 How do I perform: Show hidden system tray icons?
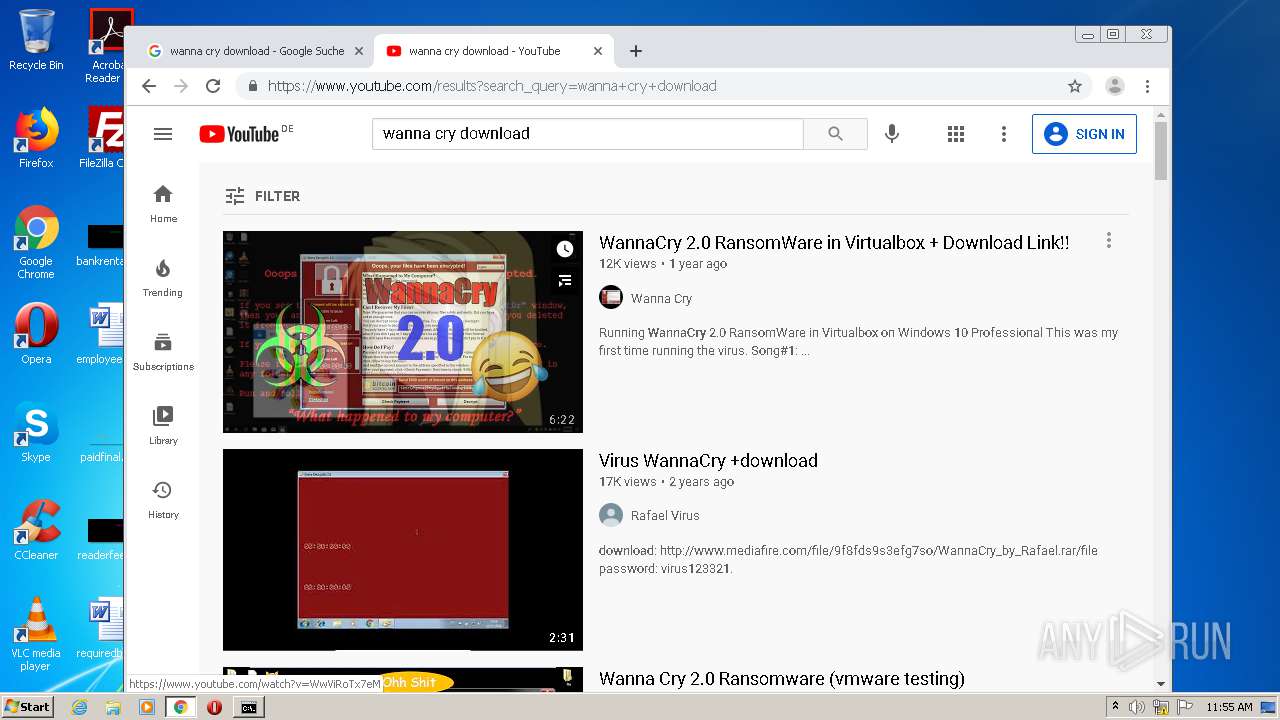click(x=1115, y=707)
